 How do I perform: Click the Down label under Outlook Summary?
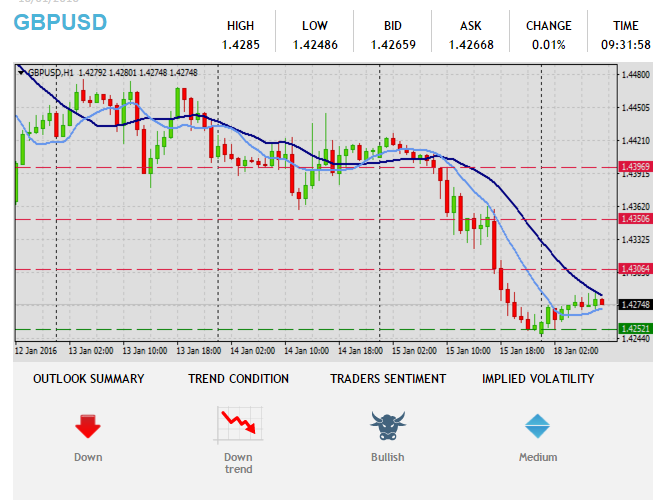click(88, 457)
